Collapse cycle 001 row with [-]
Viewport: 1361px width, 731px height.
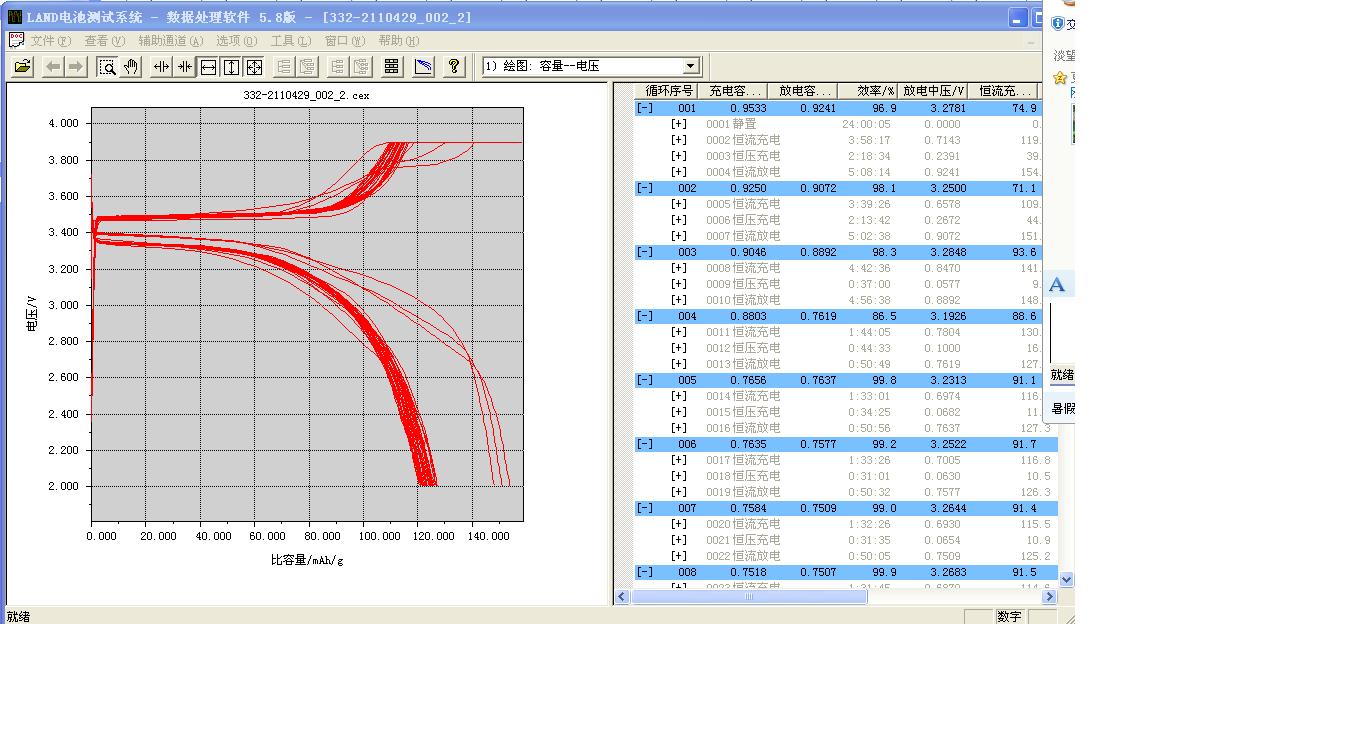(x=645, y=108)
